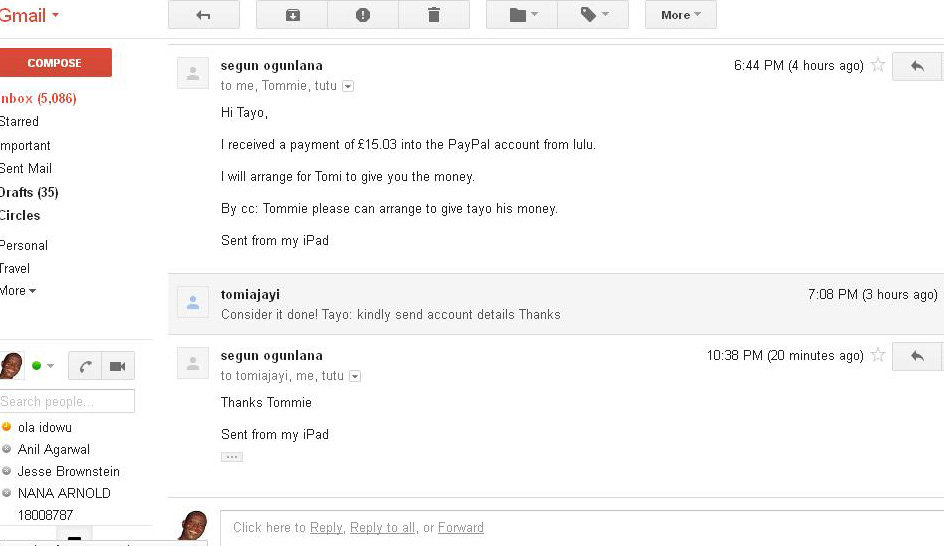Star the 10:38 PM message
The width and height of the screenshot is (944, 546).
click(878, 355)
